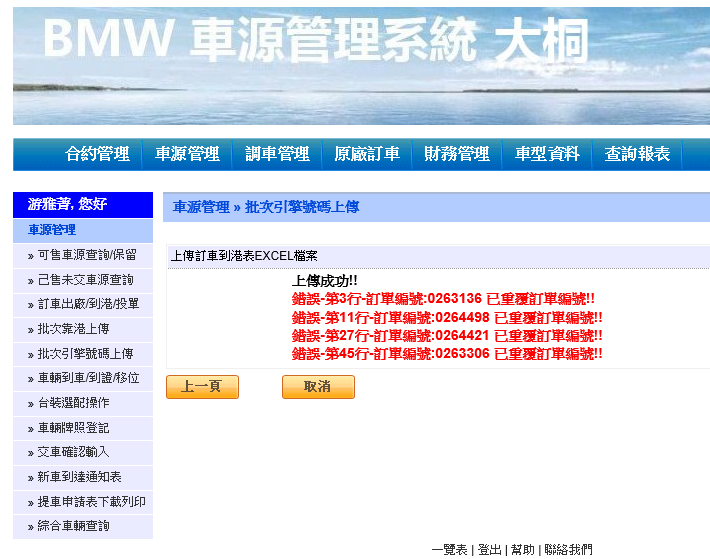This screenshot has width=710, height=559.
Task: Click the 一覽表 footer link
Action: point(449,550)
